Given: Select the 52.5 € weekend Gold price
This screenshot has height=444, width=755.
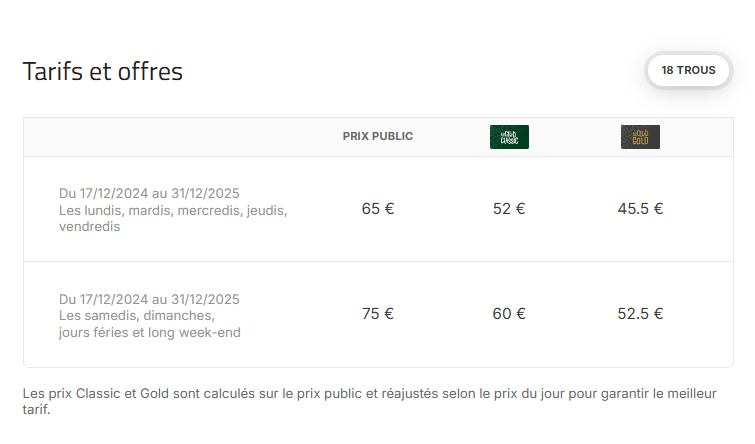Looking at the screenshot, I should 640,313.
